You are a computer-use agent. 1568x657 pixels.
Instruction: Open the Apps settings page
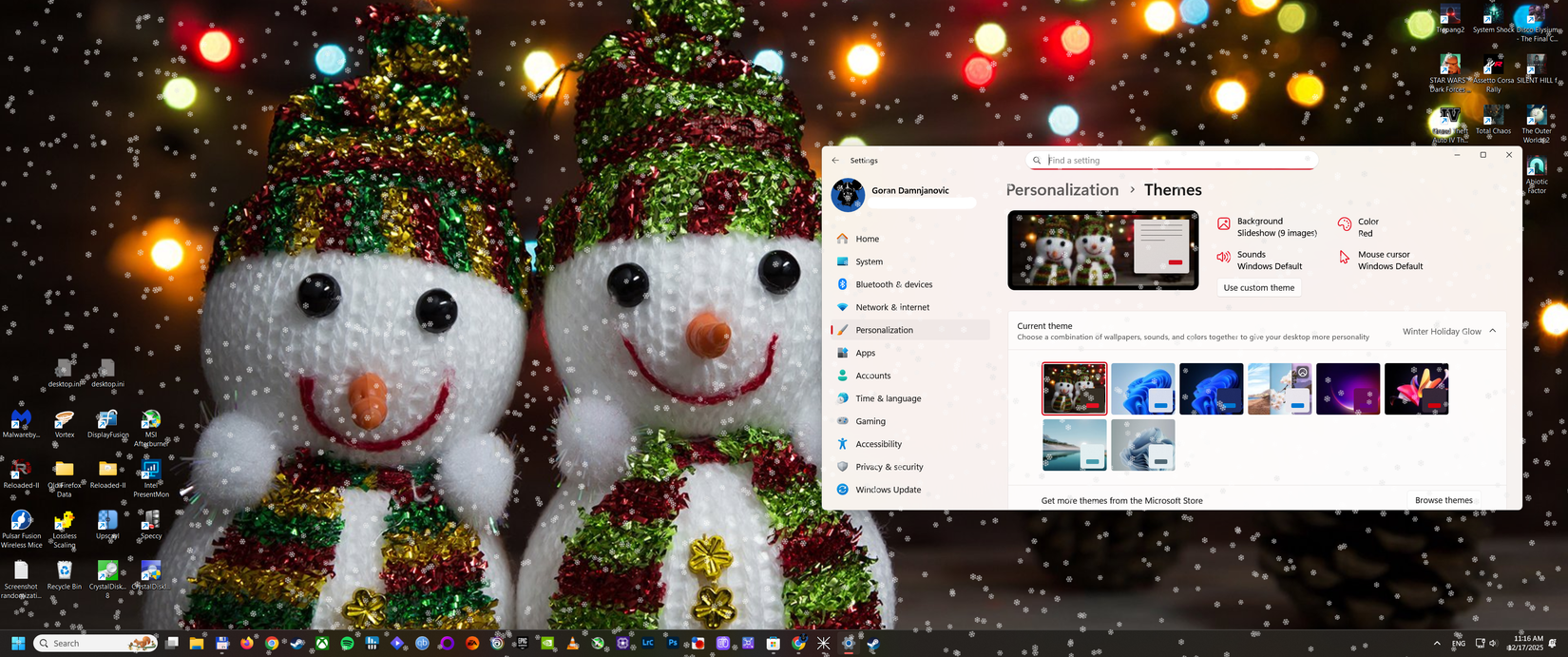[909, 353]
